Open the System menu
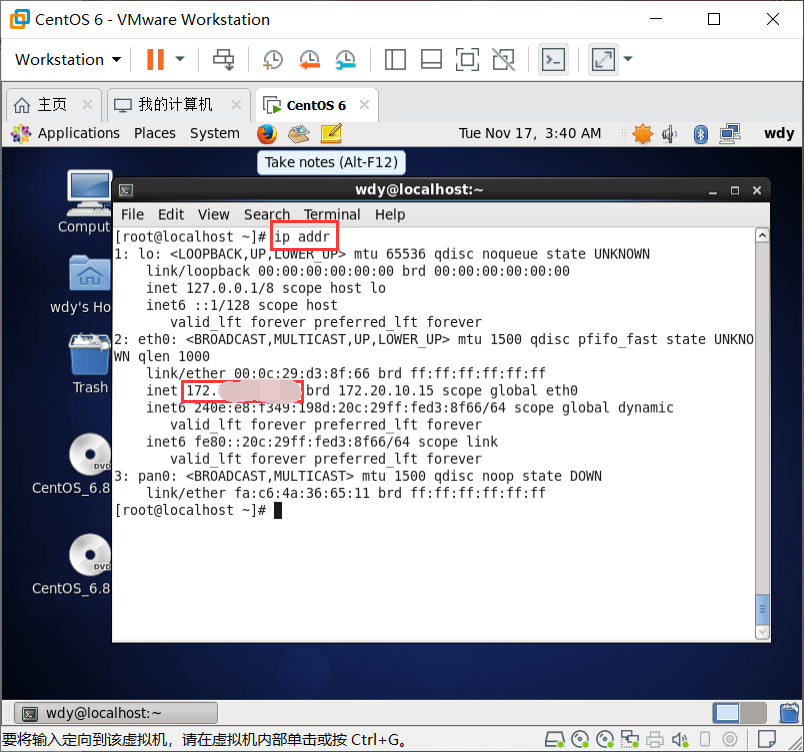The height and width of the screenshot is (752, 804). tap(215, 133)
